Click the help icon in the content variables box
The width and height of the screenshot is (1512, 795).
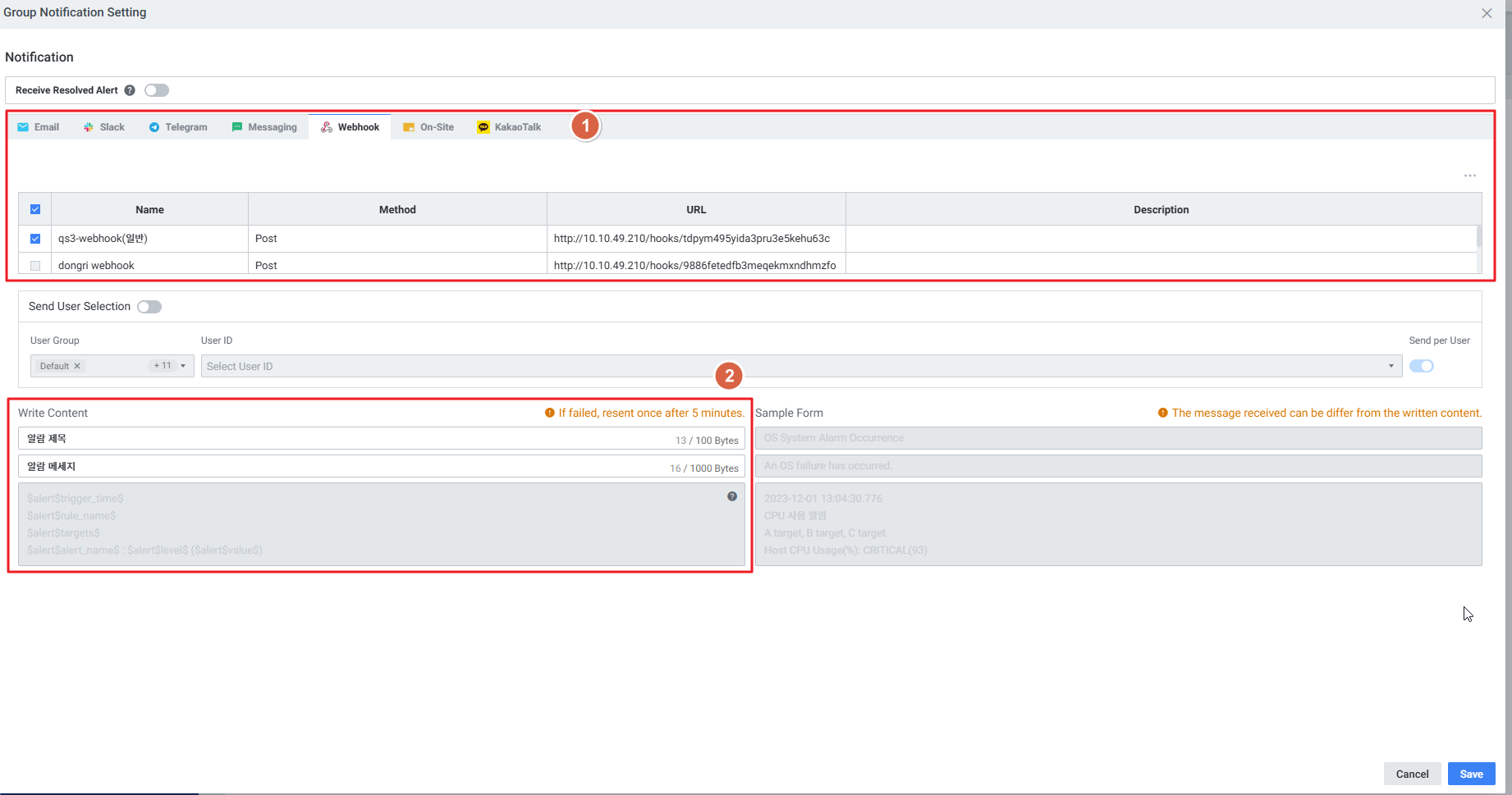(x=732, y=496)
